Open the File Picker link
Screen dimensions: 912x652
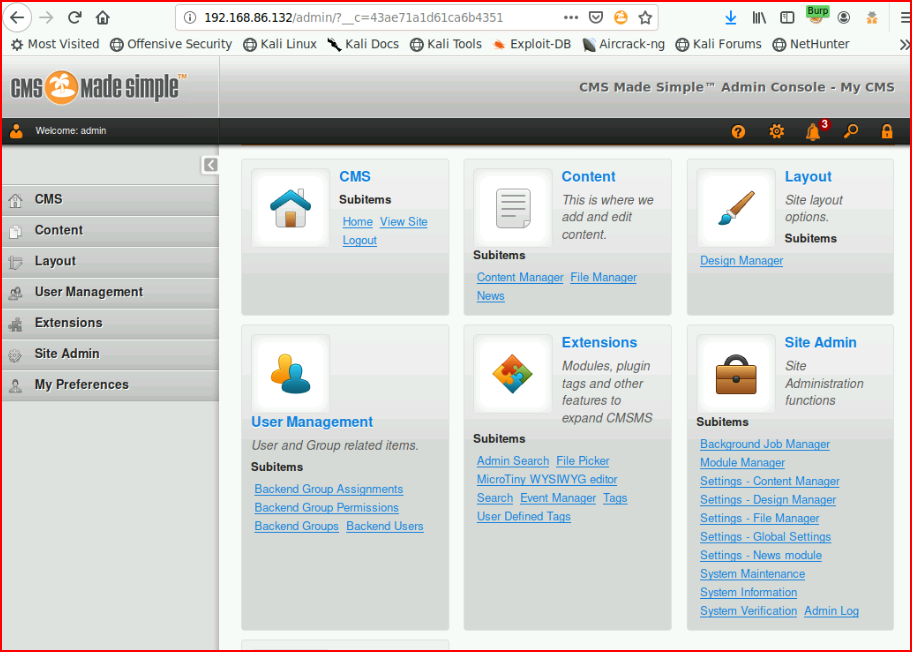582,461
